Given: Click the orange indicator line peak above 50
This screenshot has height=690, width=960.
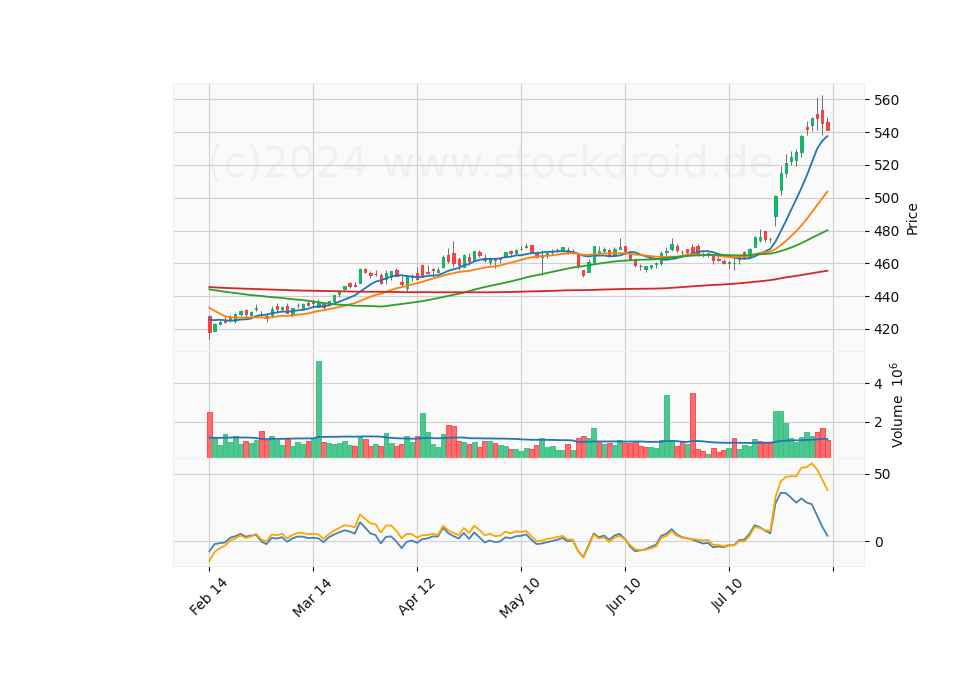Looking at the screenshot, I should [812, 464].
